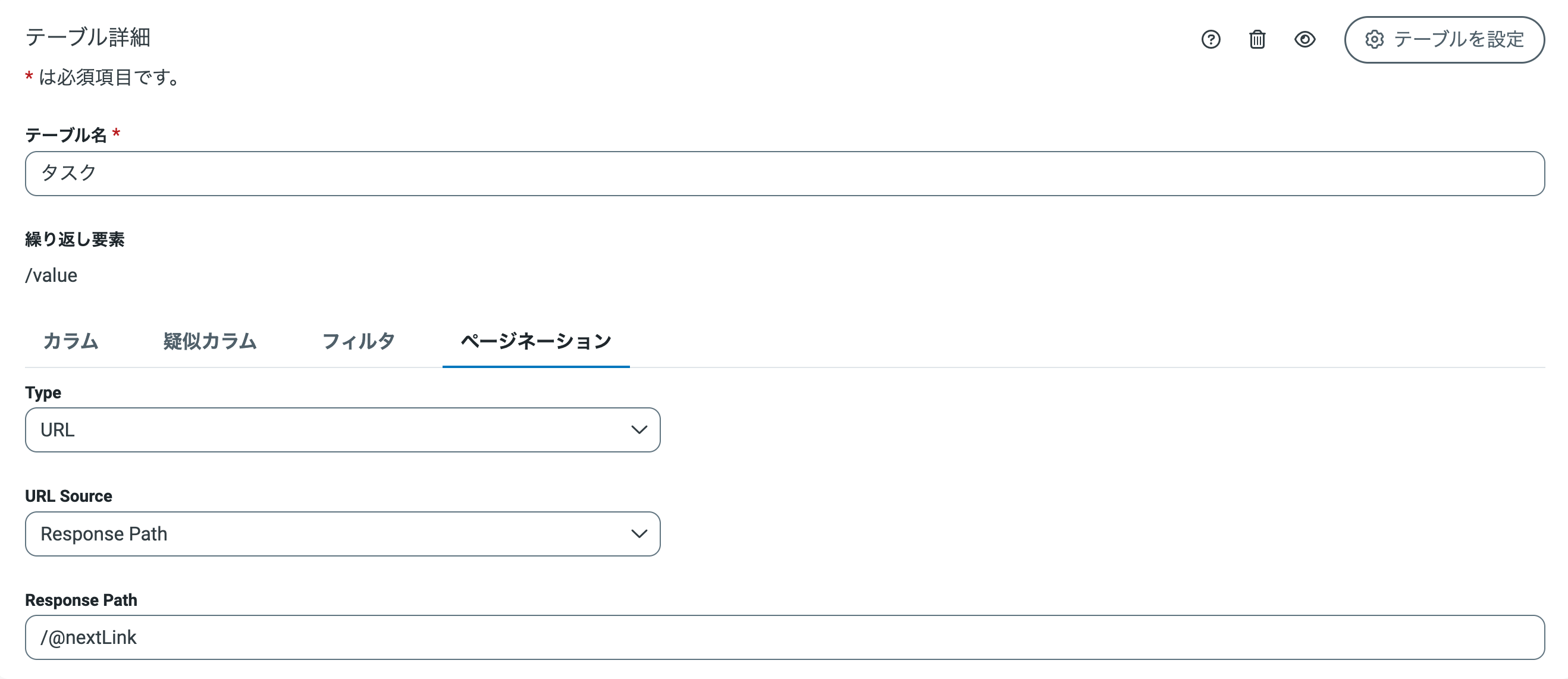Open the 疑似カラム tab

coord(210,341)
